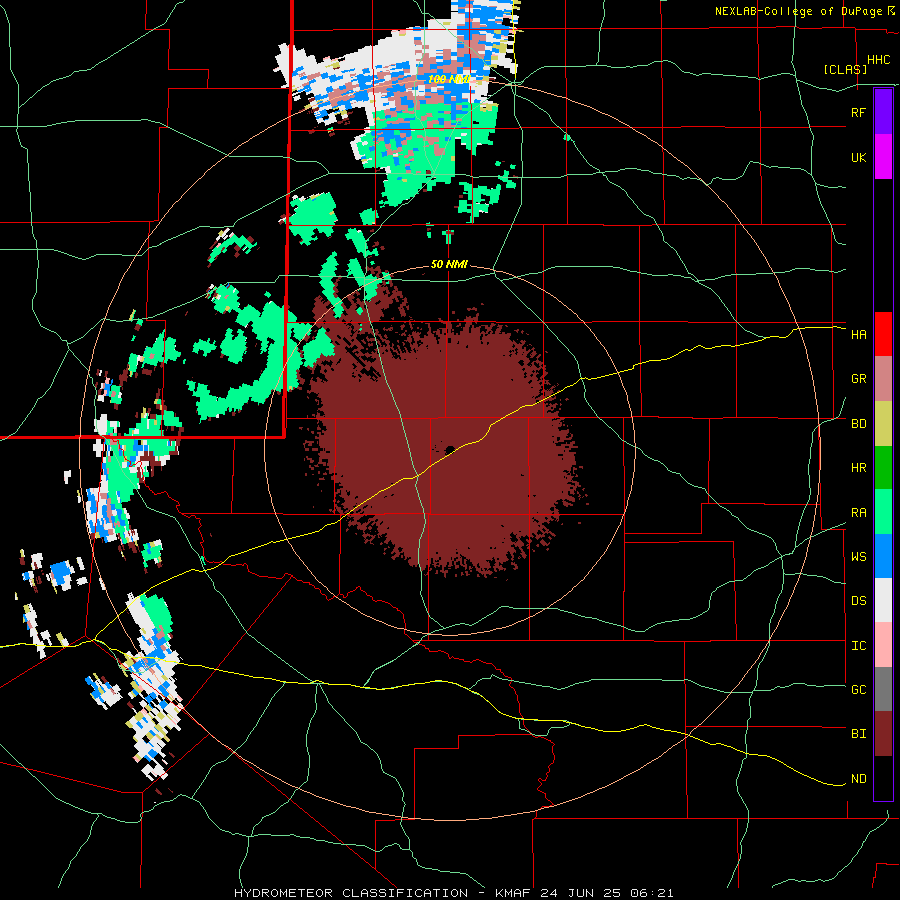Click the ND legend label
Viewport: 900px width, 900px height.
click(858, 779)
